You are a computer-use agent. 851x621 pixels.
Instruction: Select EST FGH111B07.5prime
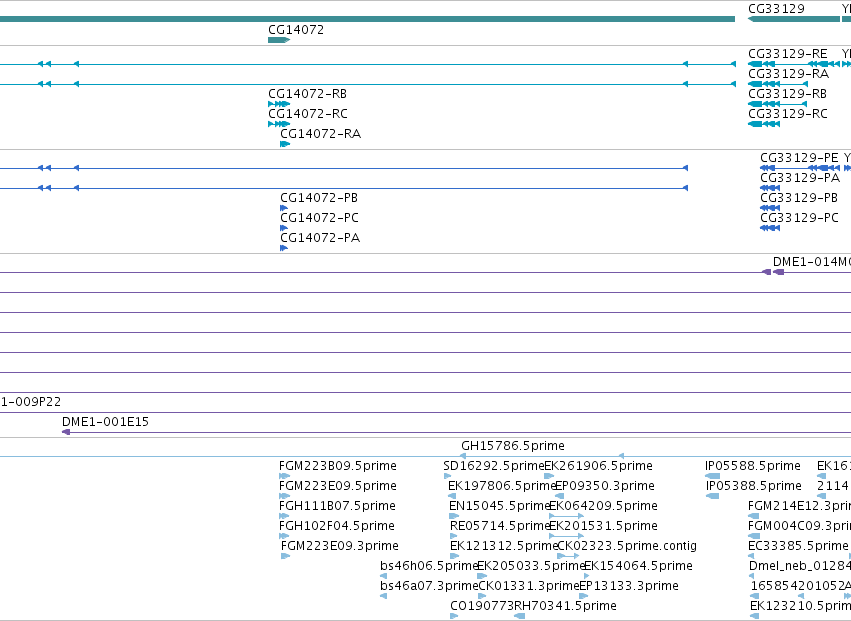pyautogui.click(x=337, y=506)
